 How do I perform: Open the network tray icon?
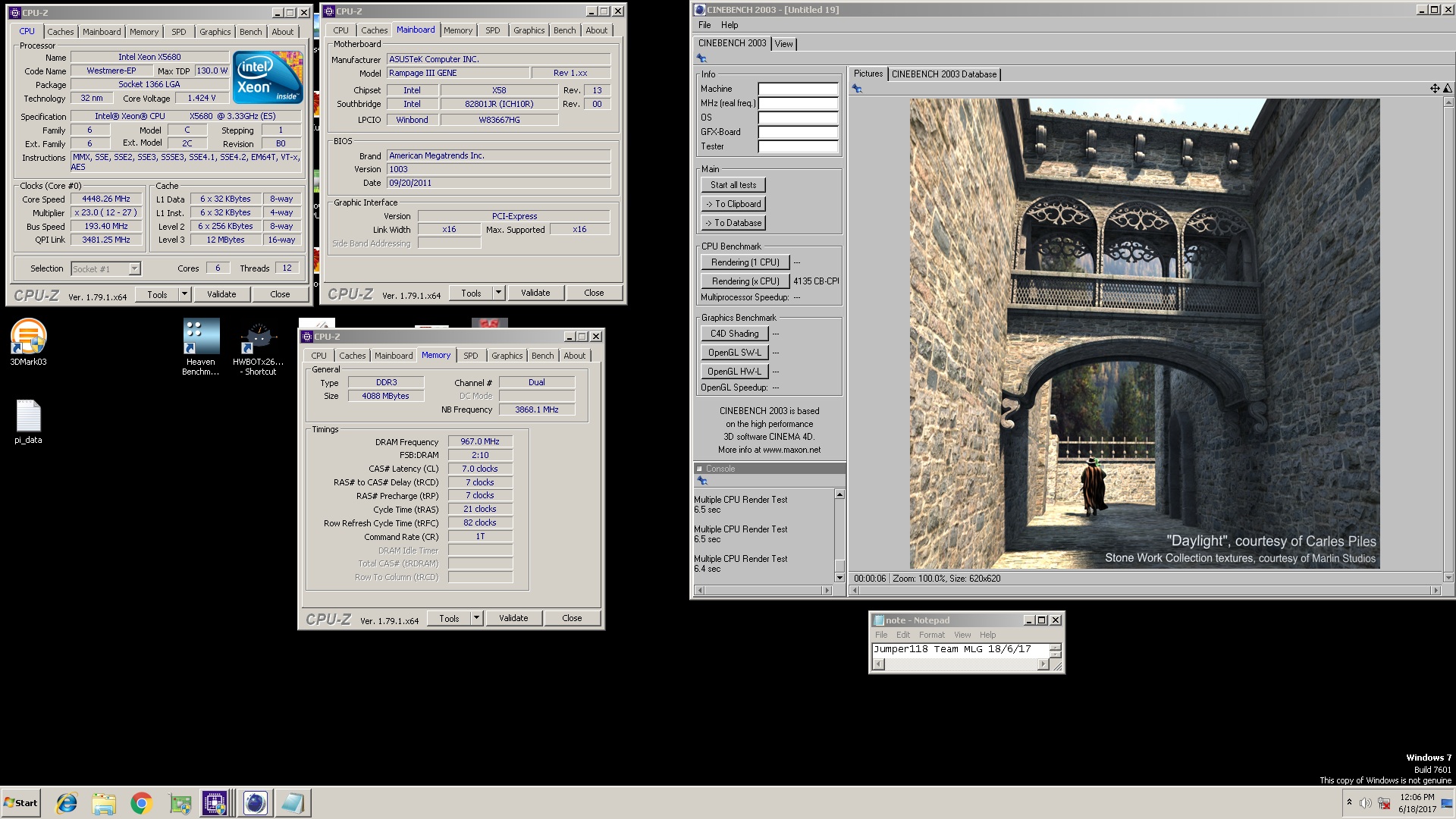point(1385,803)
